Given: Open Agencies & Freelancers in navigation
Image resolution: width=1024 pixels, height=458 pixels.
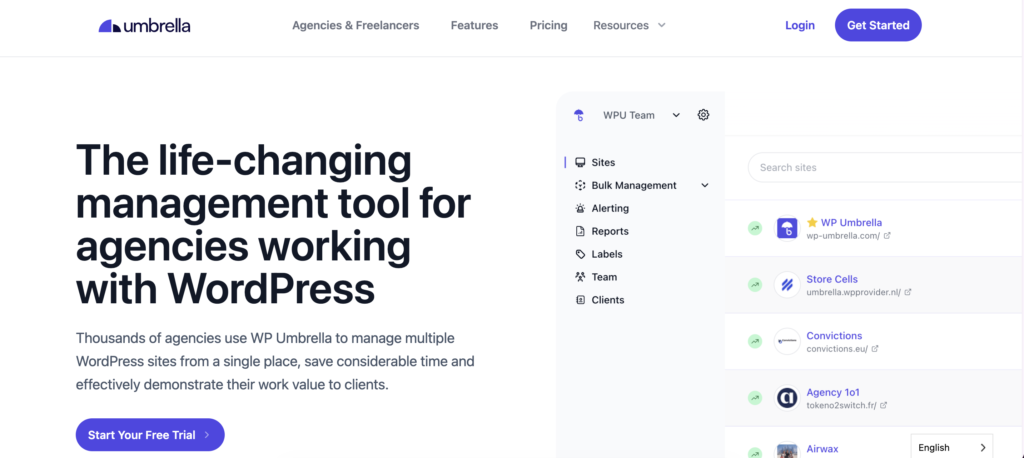Looking at the screenshot, I should pyautogui.click(x=355, y=25).
